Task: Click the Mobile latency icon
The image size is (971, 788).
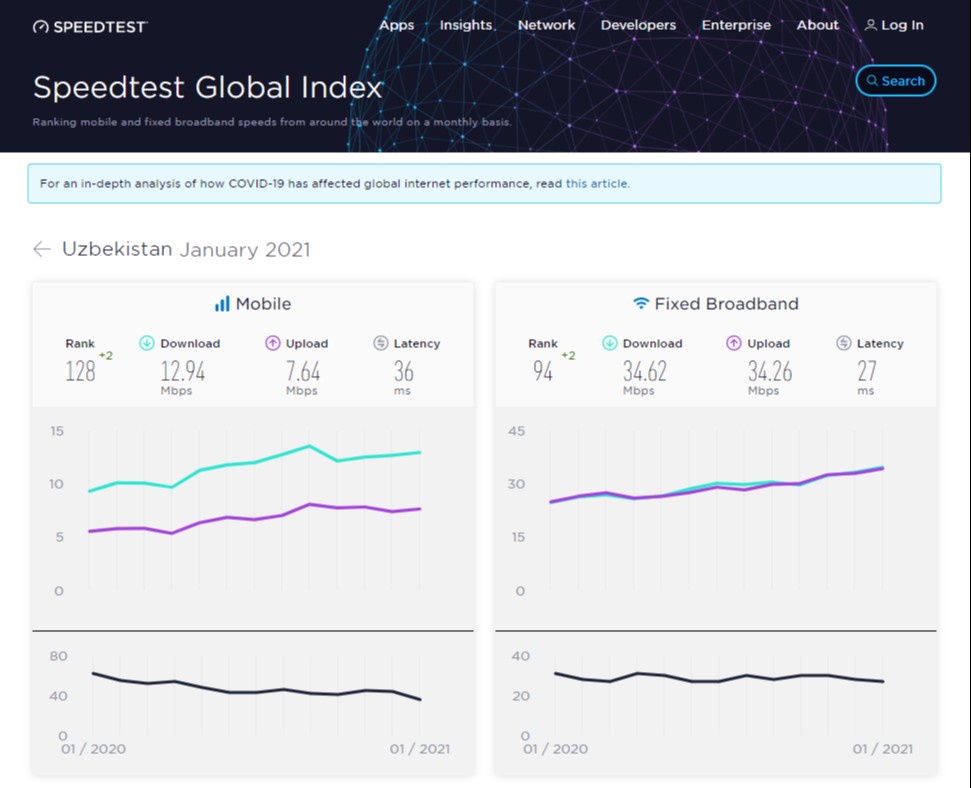Action: point(380,343)
